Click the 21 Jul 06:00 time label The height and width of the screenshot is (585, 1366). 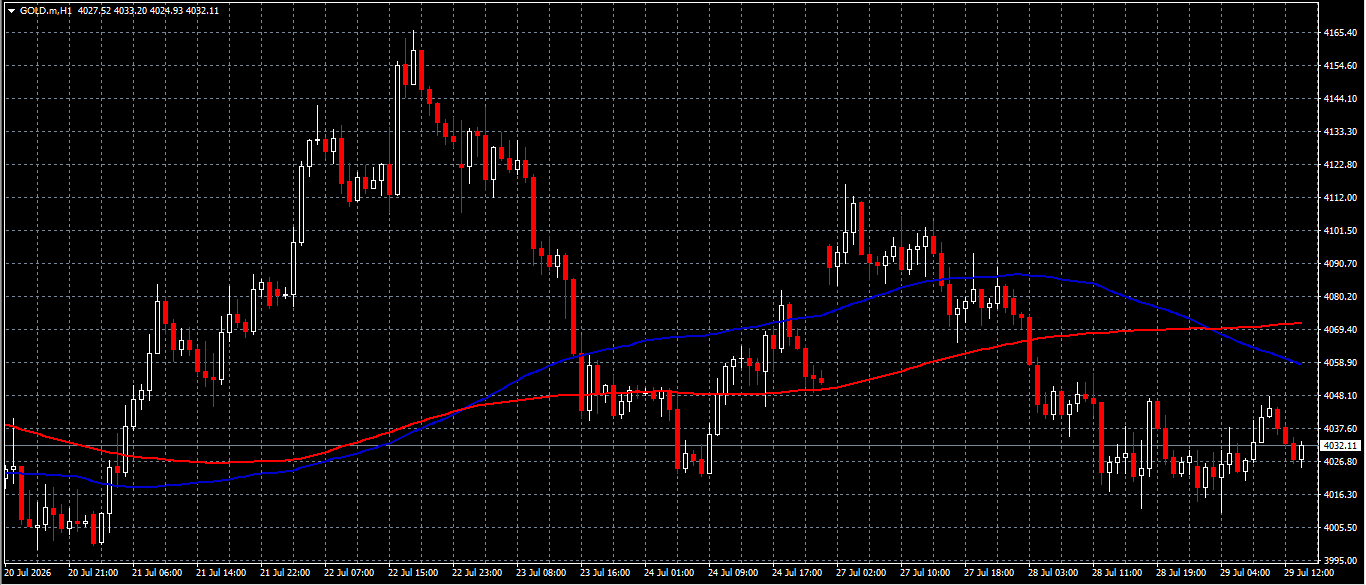tap(157, 574)
